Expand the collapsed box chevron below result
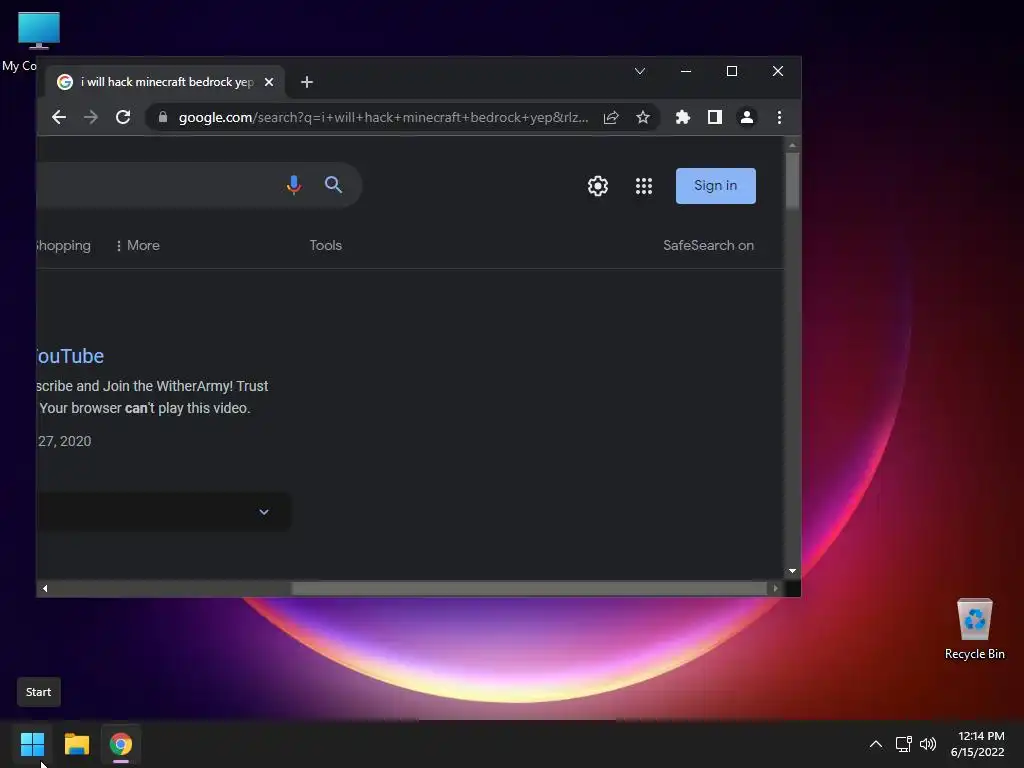 [x=264, y=512]
